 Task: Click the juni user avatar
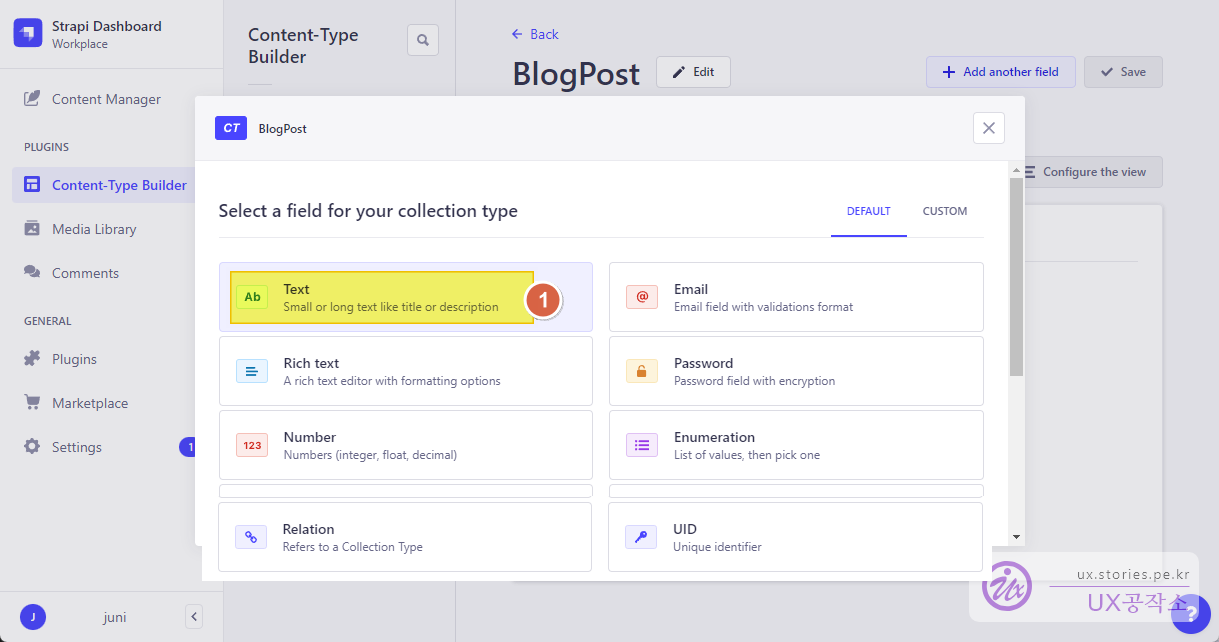33,617
